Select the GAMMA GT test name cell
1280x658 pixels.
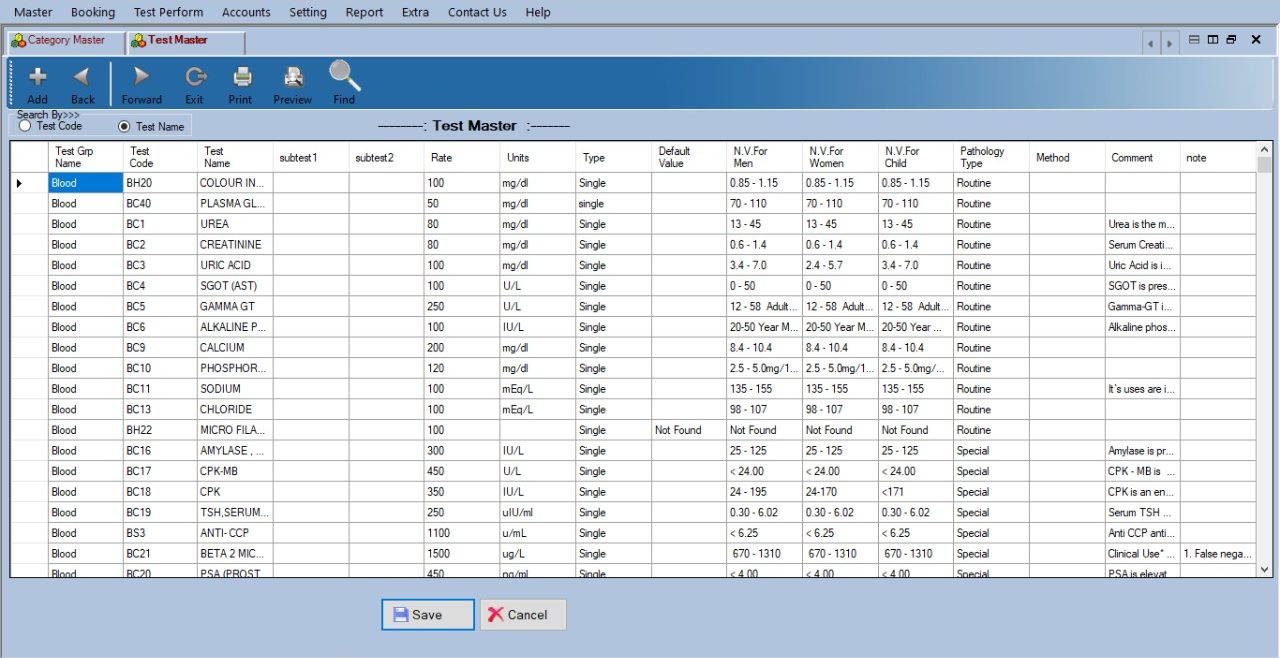click(235, 306)
